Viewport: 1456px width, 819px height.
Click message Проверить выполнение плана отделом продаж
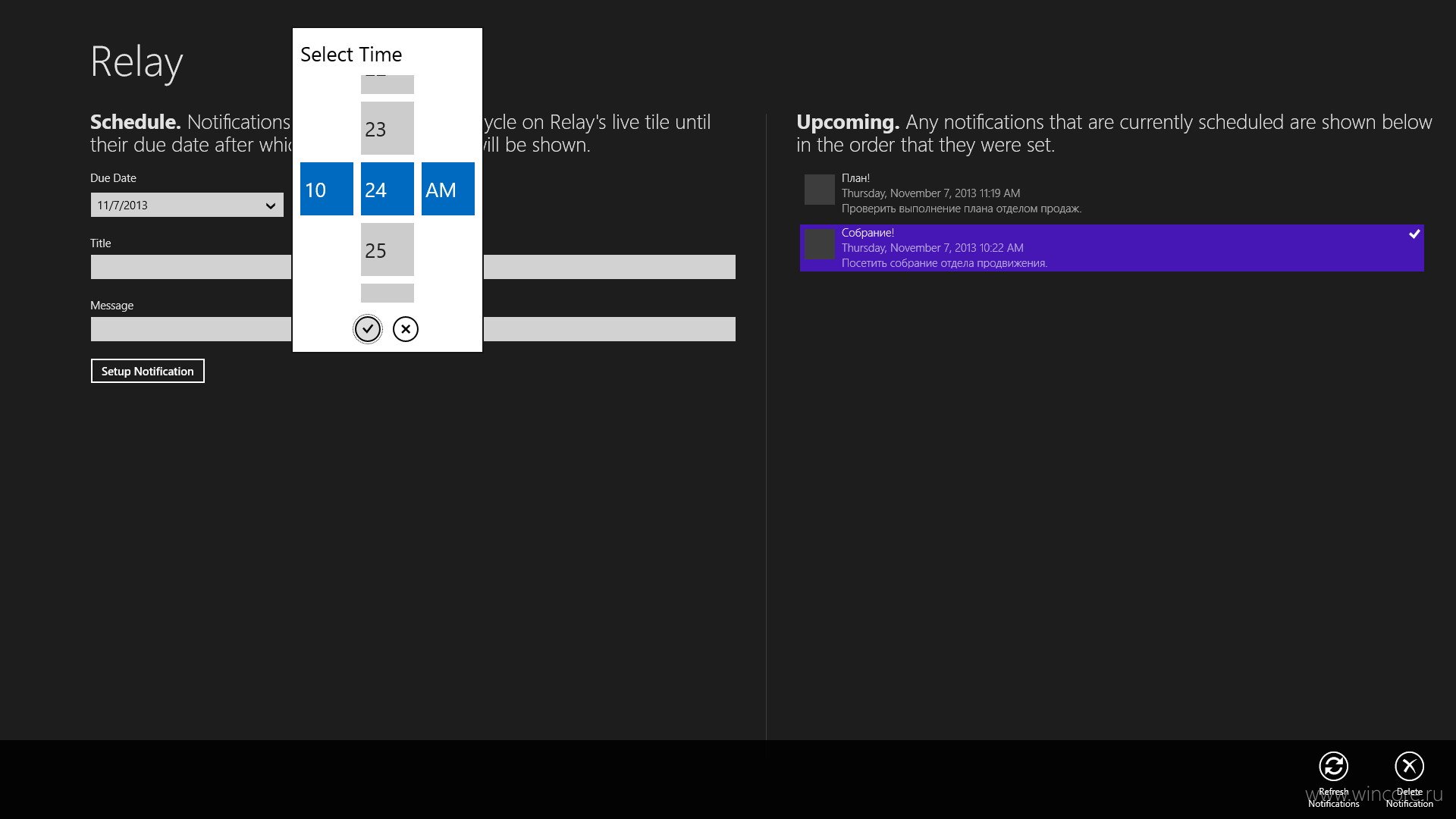(x=962, y=209)
